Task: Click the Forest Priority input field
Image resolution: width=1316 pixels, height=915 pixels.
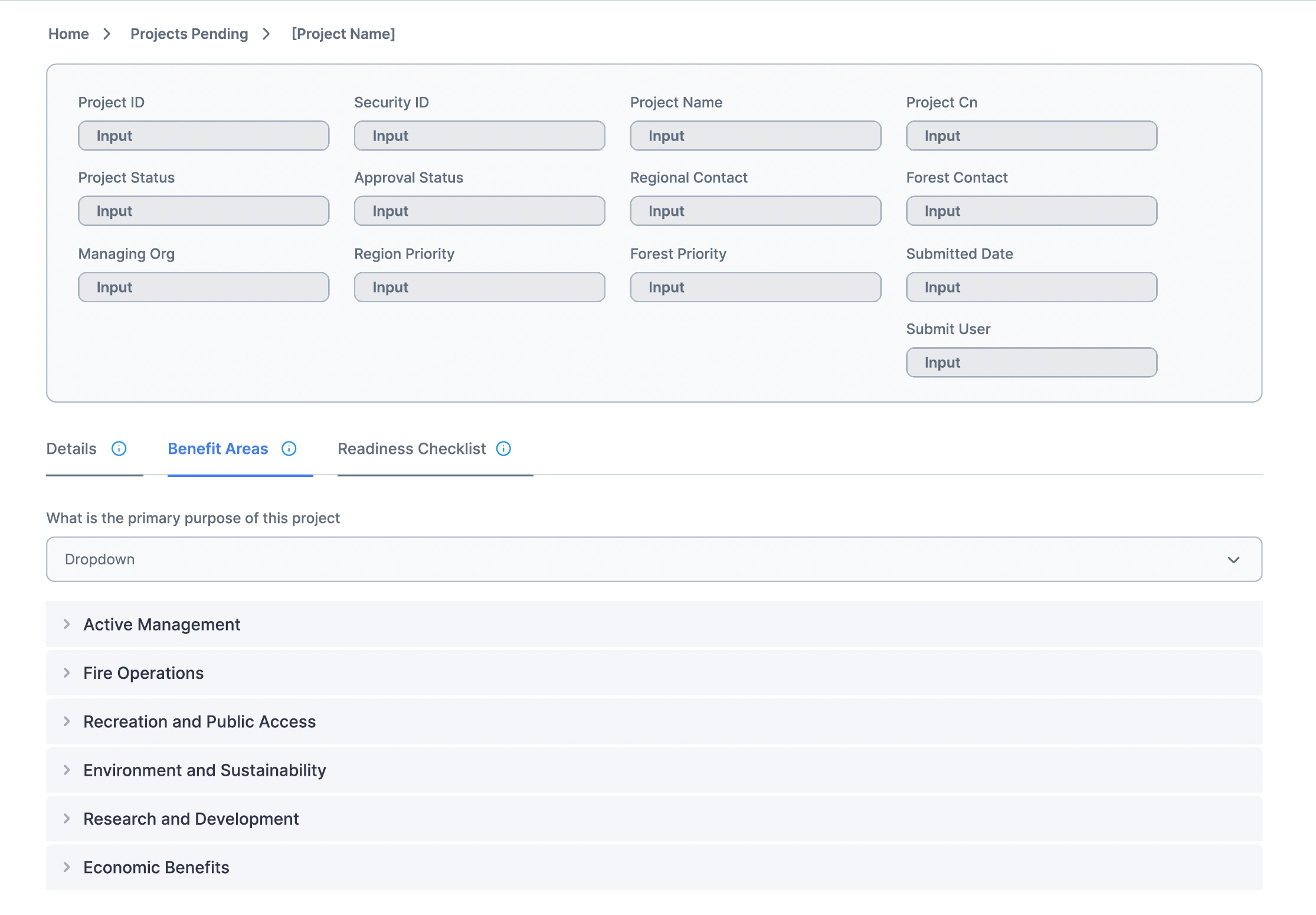Action: point(755,287)
